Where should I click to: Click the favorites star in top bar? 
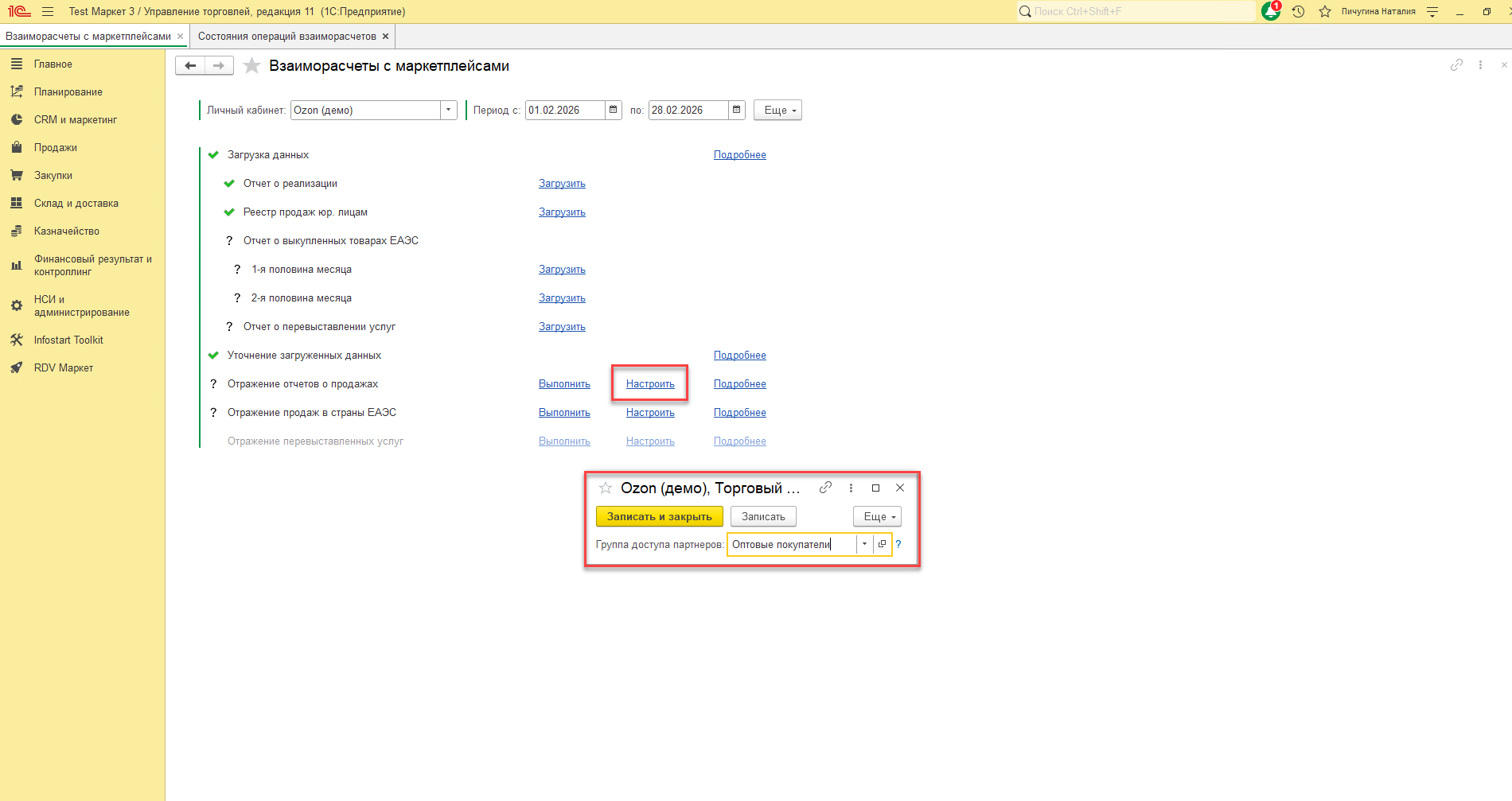[x=1325, y=12]
